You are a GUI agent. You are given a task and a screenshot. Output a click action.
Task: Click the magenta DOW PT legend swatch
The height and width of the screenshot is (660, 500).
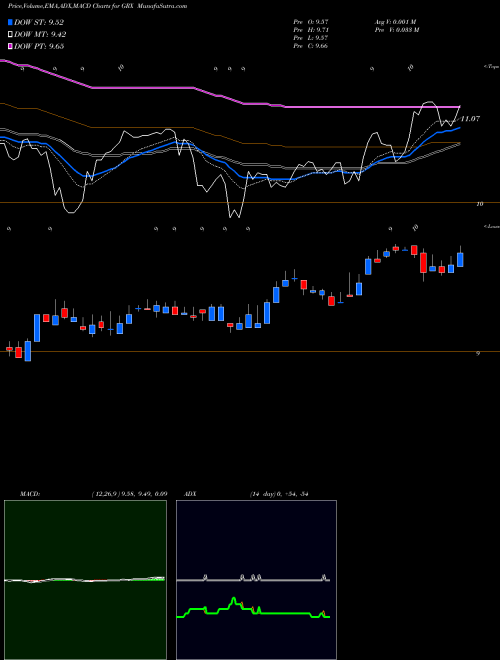point(10,46)
